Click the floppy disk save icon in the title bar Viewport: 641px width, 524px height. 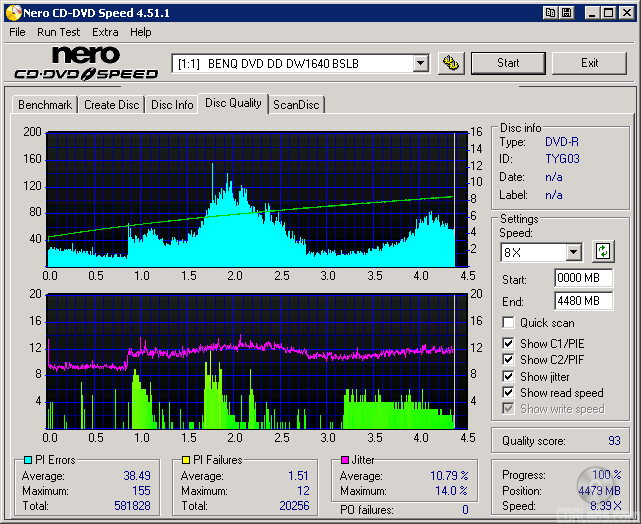pyautogui.click(x=566, y=12)
